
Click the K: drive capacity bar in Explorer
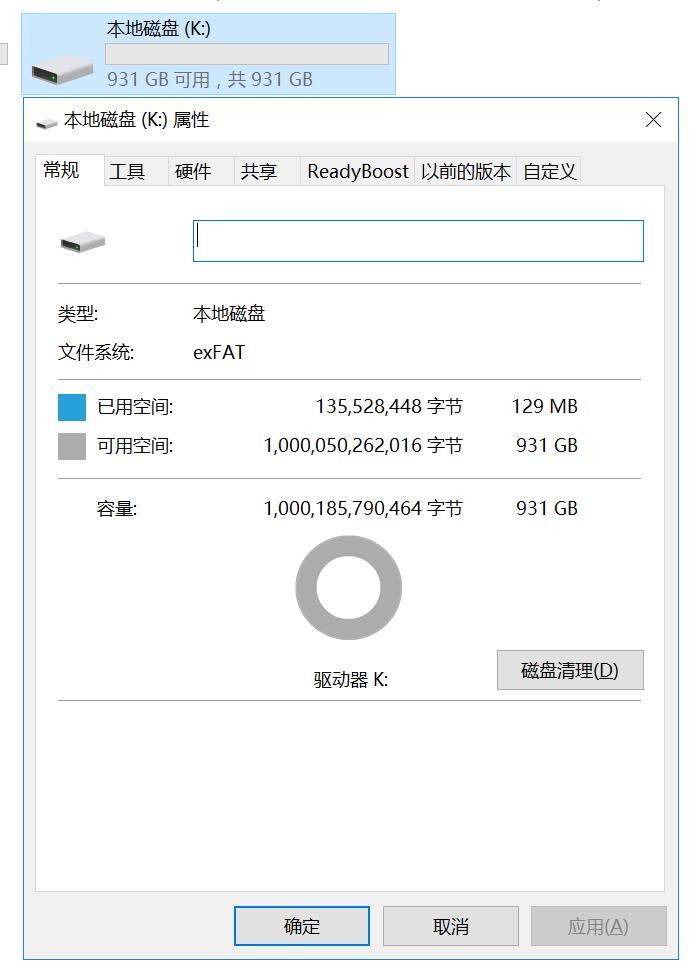tap(247, 54)
